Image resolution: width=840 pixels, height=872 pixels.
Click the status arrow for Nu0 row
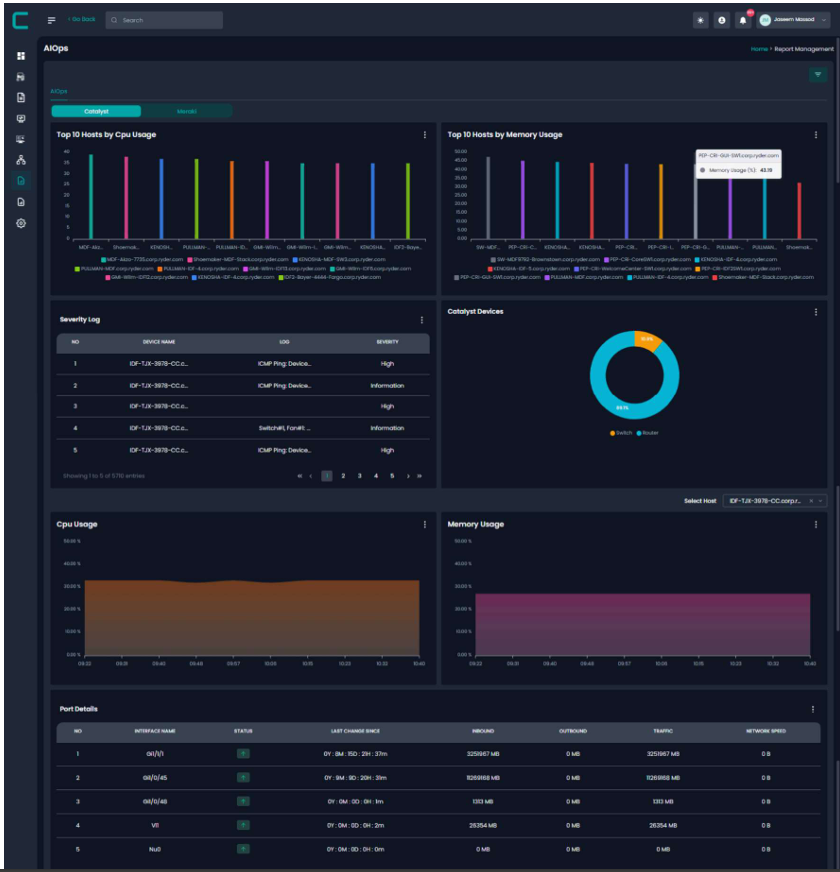(243, 849)
